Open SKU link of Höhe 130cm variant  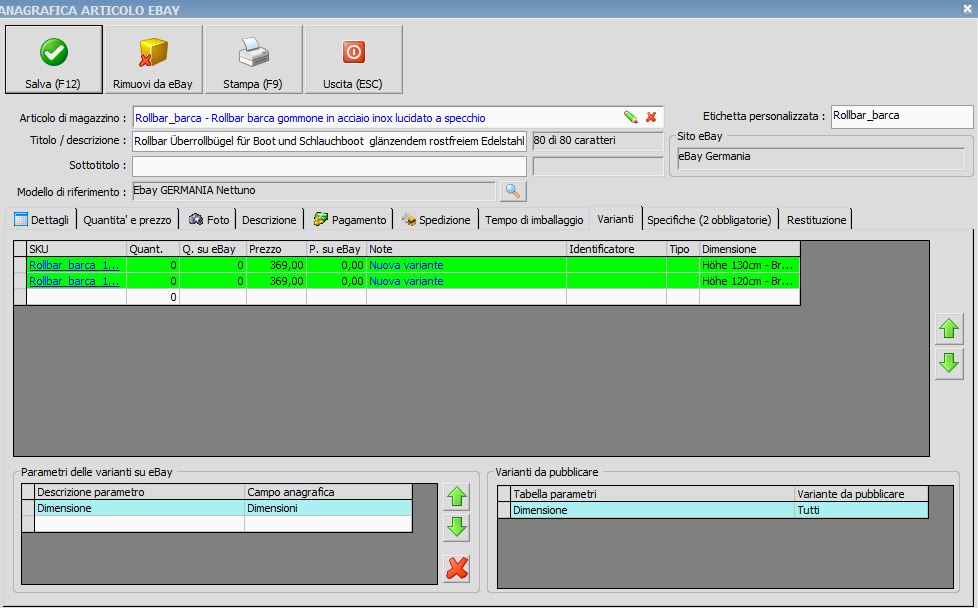pos(74,265)
